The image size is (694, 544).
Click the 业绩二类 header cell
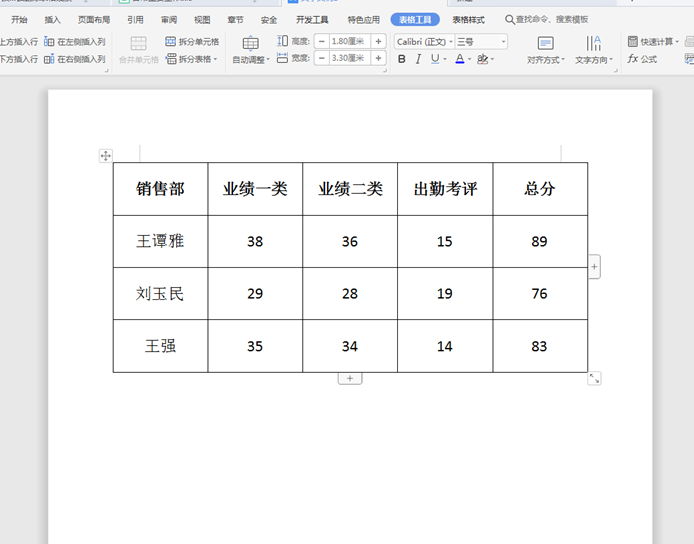click(x=350, y=189)
